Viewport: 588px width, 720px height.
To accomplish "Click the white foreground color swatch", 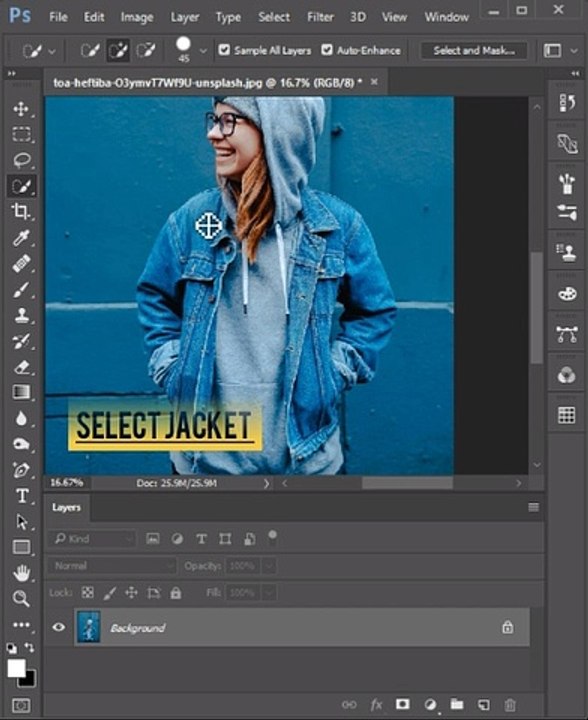I will (16, 668).
